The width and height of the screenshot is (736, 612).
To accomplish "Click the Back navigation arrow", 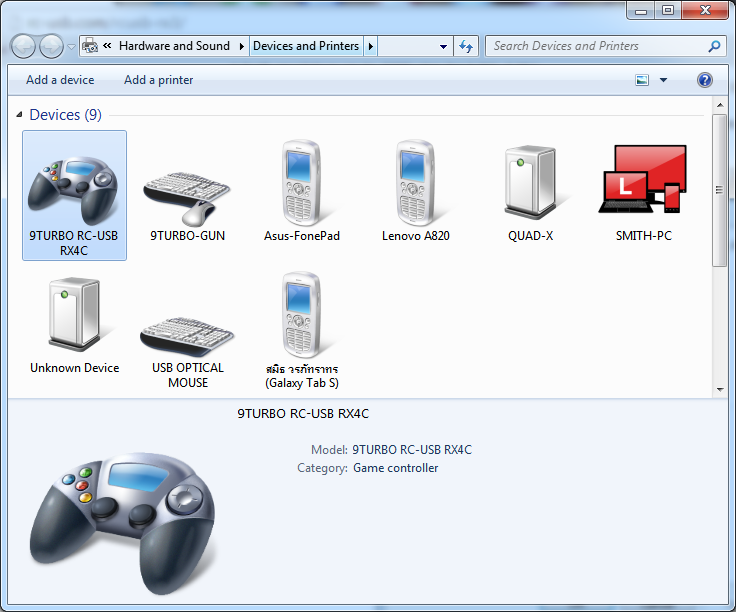I will coord(23,46).
